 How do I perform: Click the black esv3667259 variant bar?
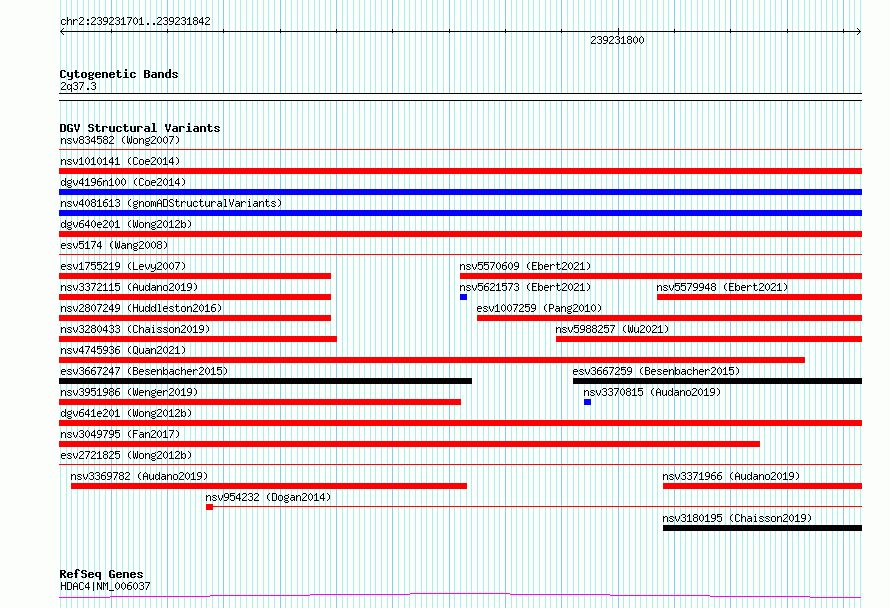click(x=717, y=381)
